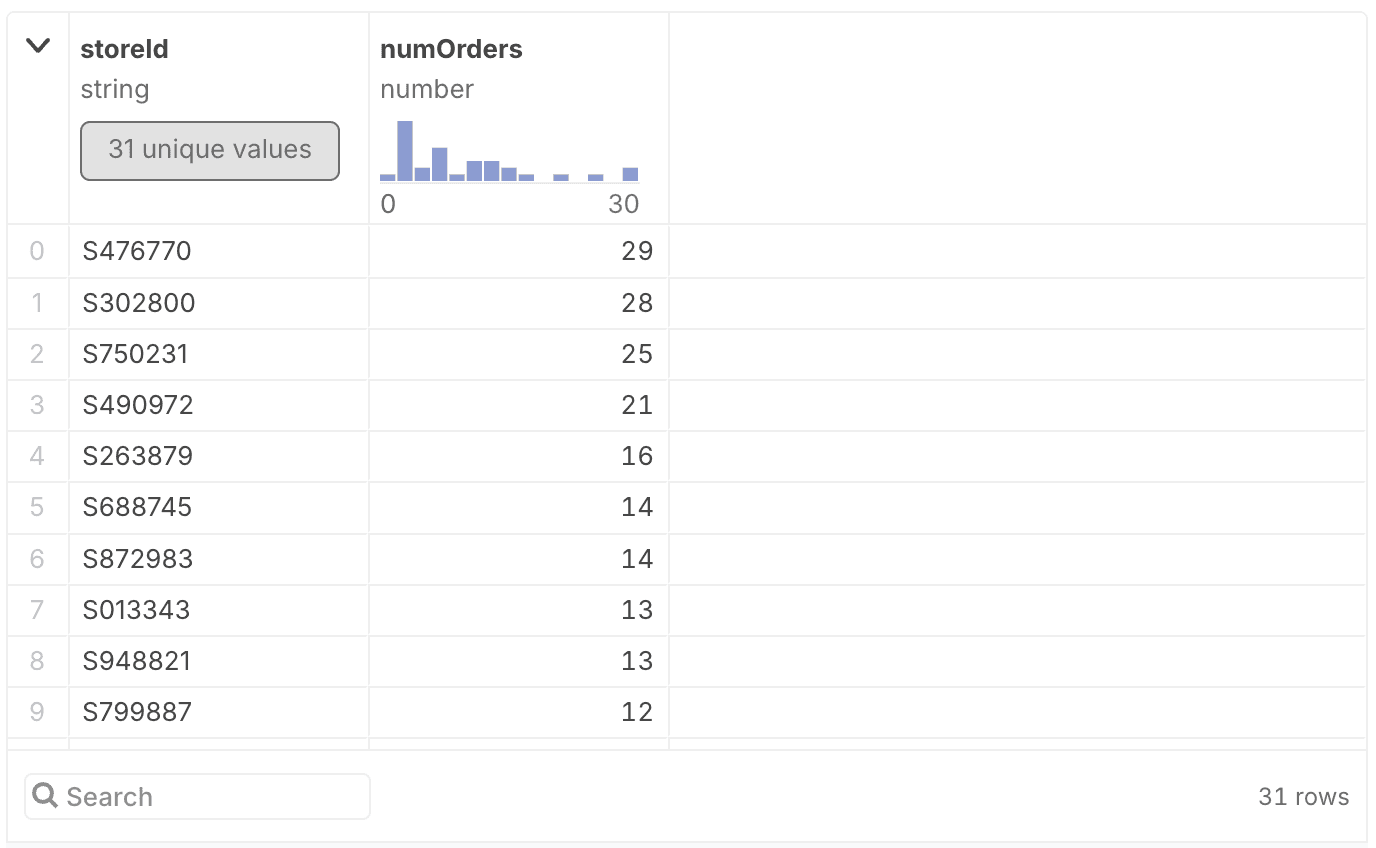Viewport: 1376px width, 848px height.
Task: Click the chevron expander in table header
Action: coord(38,46)
